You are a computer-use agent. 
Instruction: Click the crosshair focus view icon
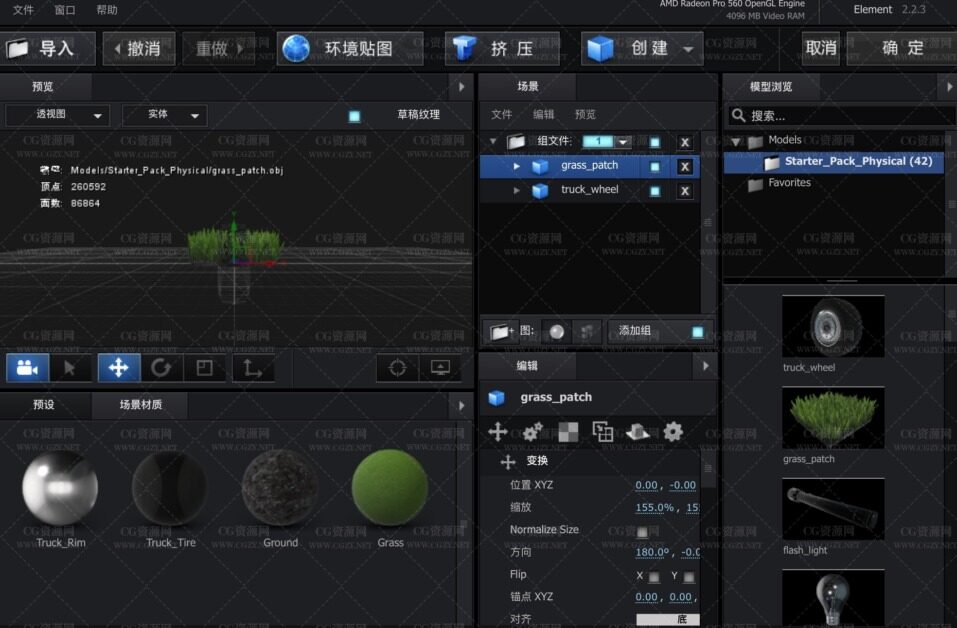(x=397, y=368)
